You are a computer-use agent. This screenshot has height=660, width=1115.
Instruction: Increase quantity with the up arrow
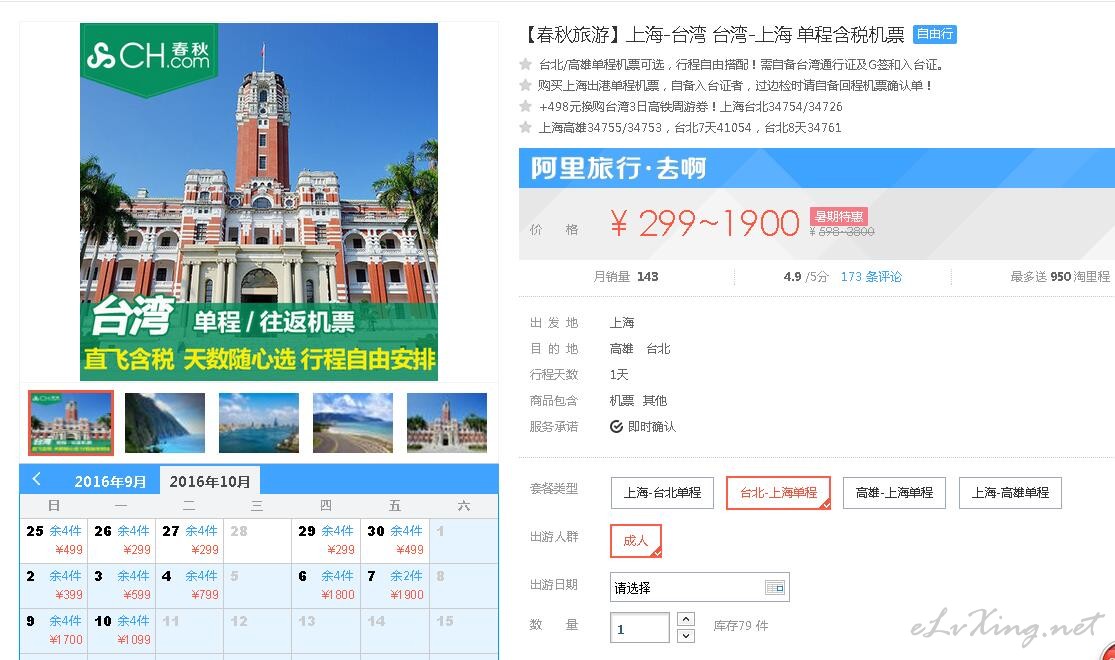coord(685,619)
